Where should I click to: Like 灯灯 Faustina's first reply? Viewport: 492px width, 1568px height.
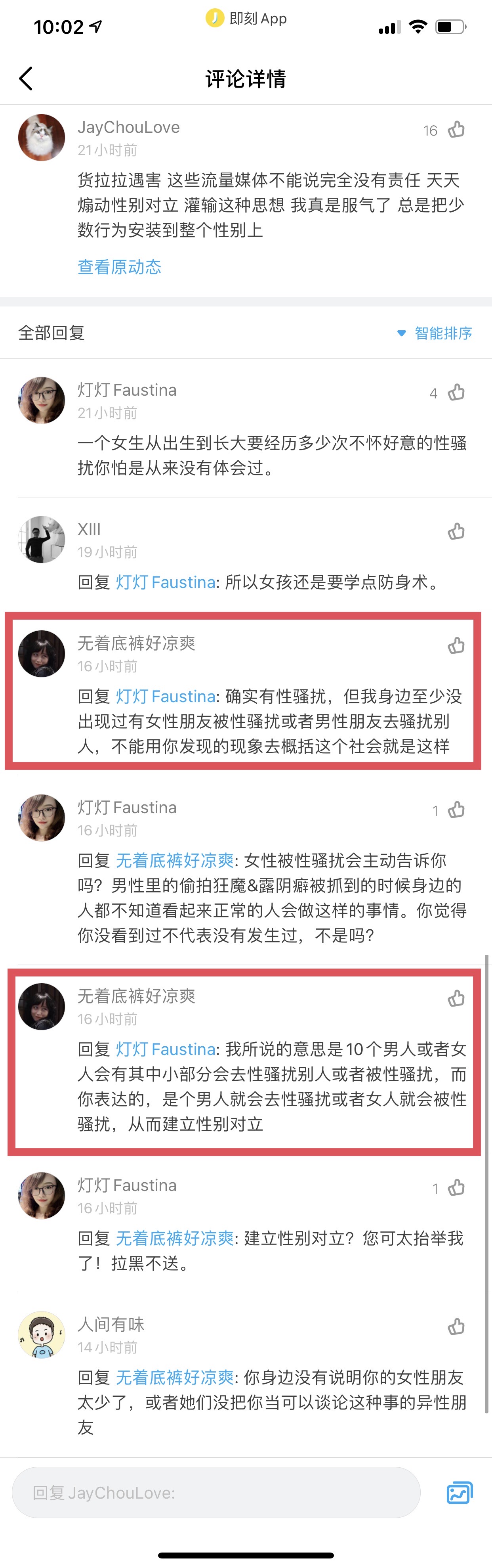pos(456,392)
